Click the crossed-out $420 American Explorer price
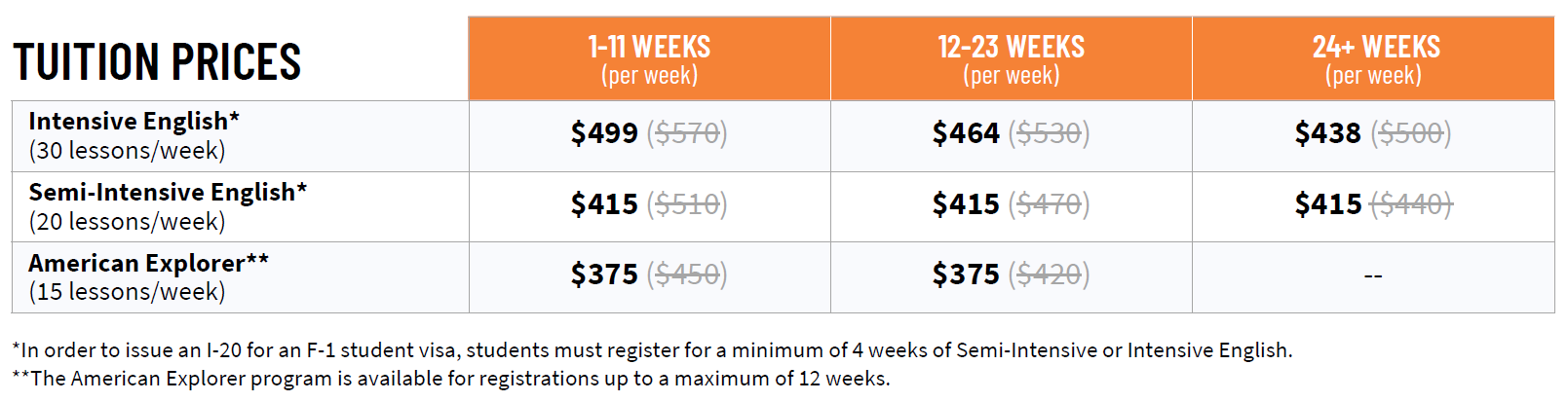Screen dimensions: 1568x402 tap(1049, 275)
